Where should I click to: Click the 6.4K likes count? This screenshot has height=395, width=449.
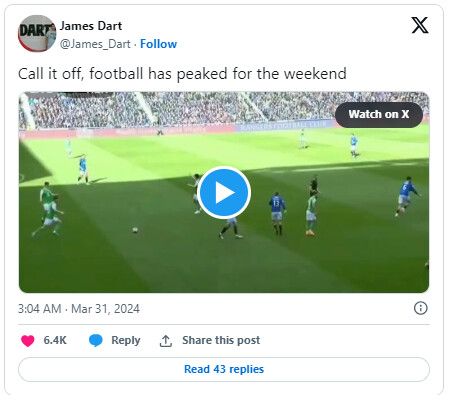click(55, 340)
